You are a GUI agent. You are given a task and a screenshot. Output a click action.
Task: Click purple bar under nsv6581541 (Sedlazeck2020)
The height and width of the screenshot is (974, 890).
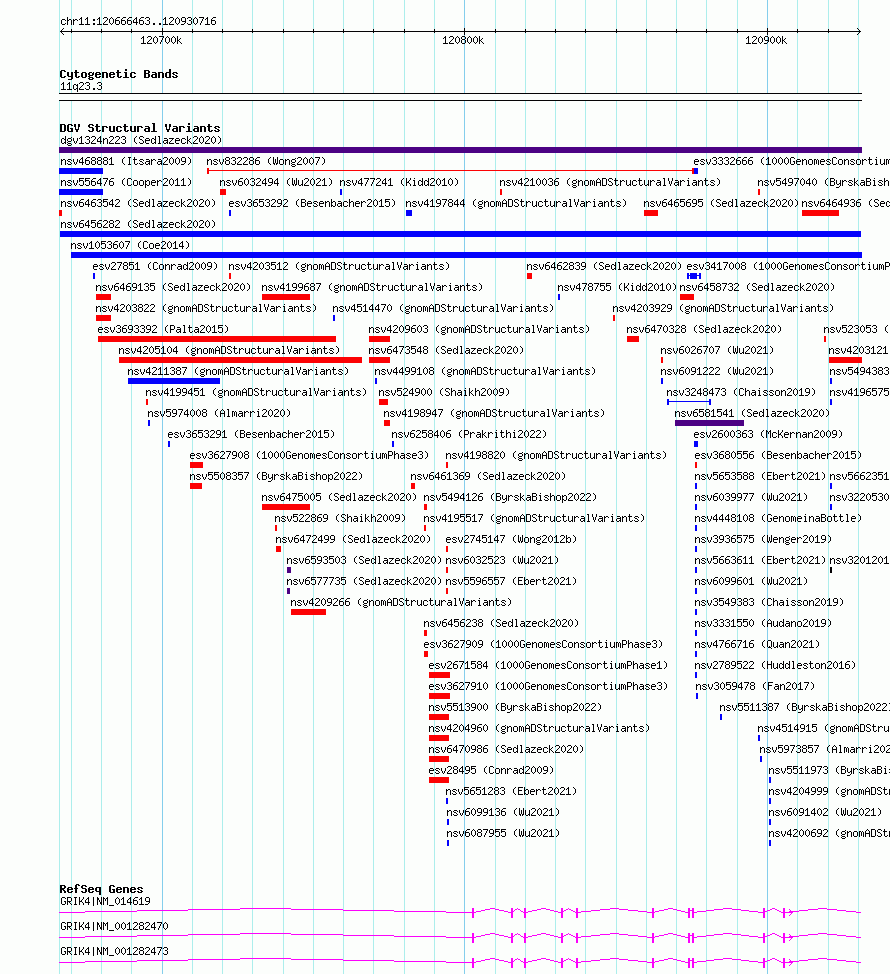(709, 423)
